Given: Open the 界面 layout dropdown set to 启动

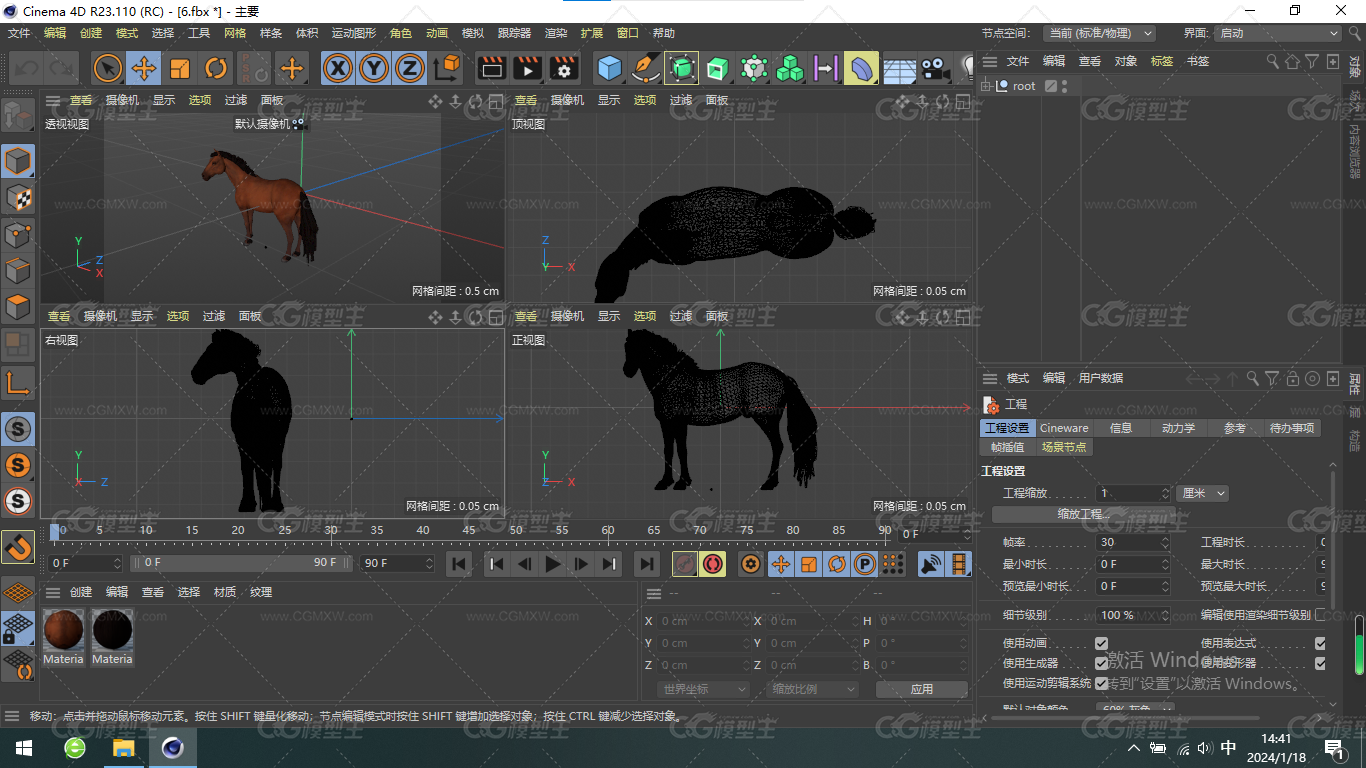Looking at the screenshot, I should [1277, 33].
